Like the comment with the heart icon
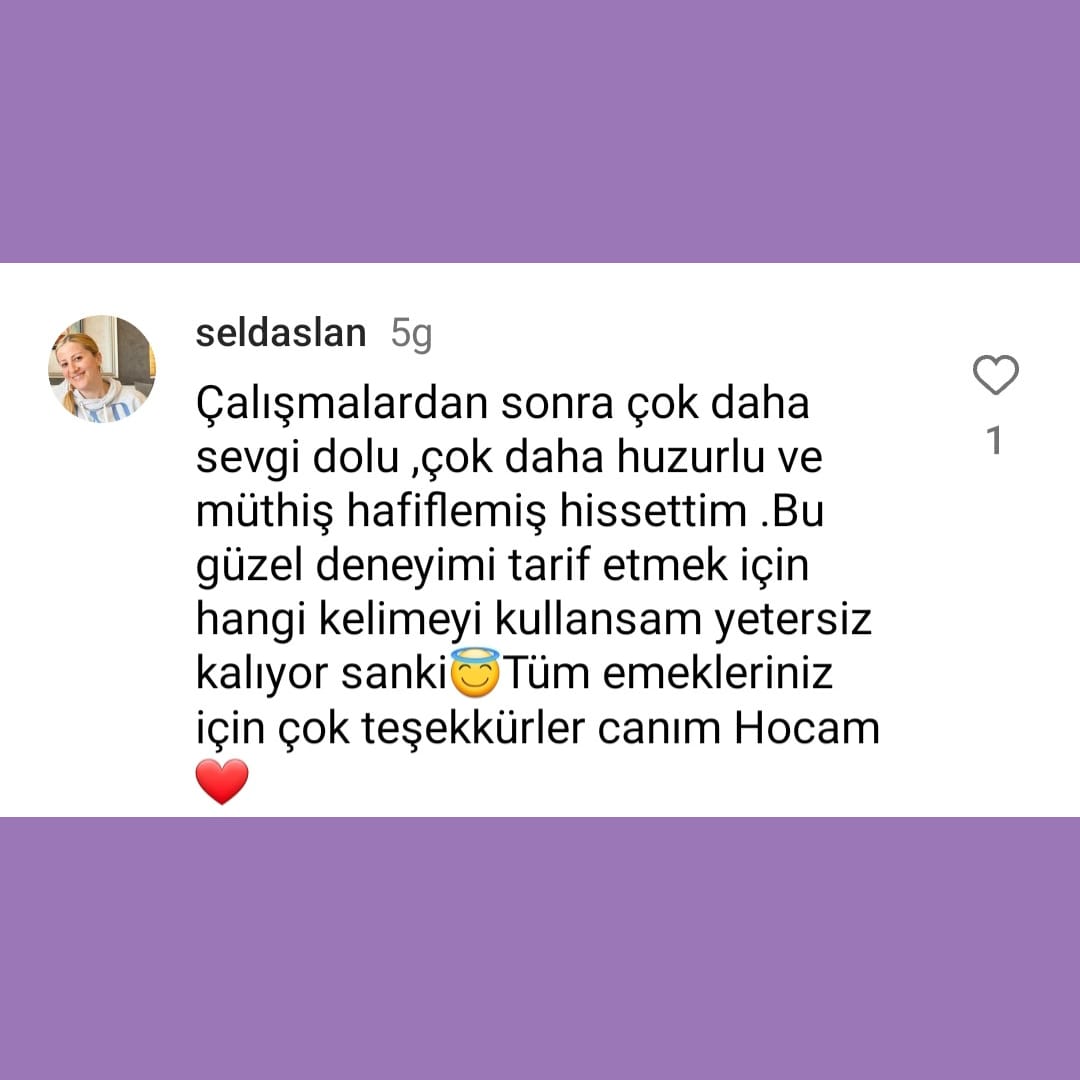The width and height of the screenshot is (1080, 1080). [x=995, y=375]
